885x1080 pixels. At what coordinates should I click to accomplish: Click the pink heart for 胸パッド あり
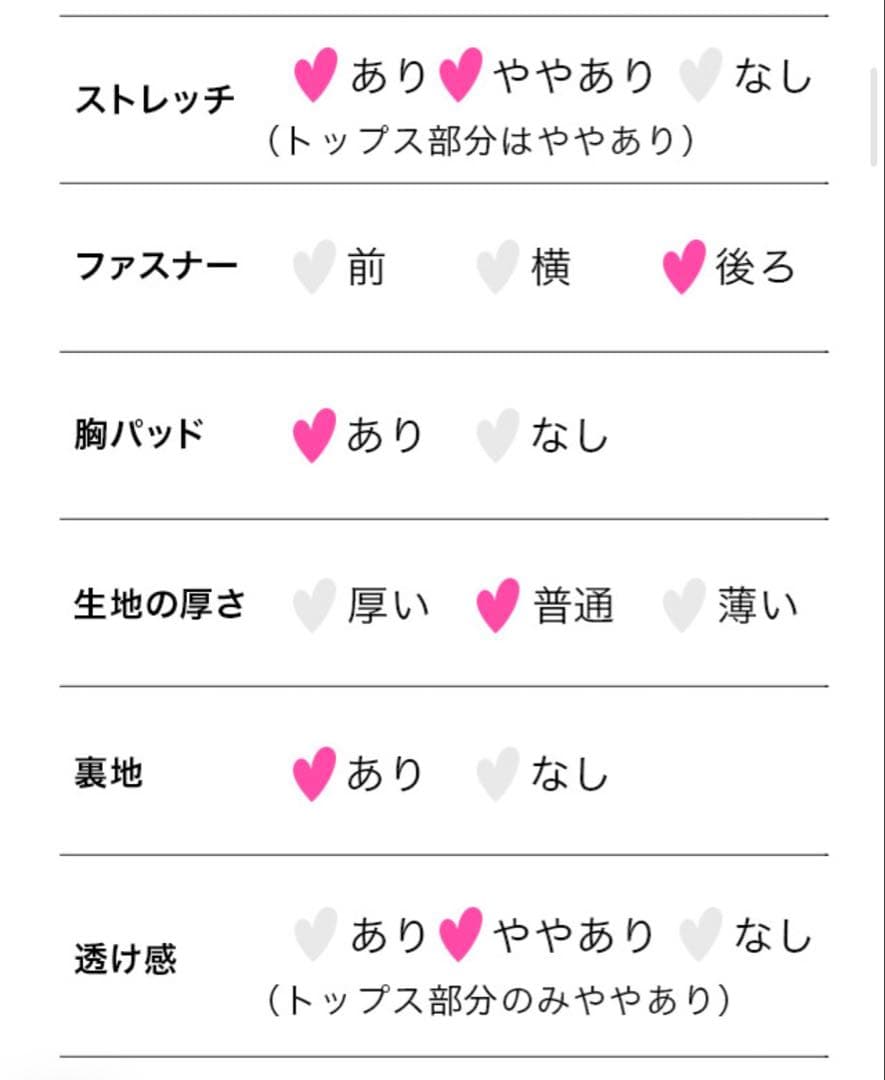(314, 436)
